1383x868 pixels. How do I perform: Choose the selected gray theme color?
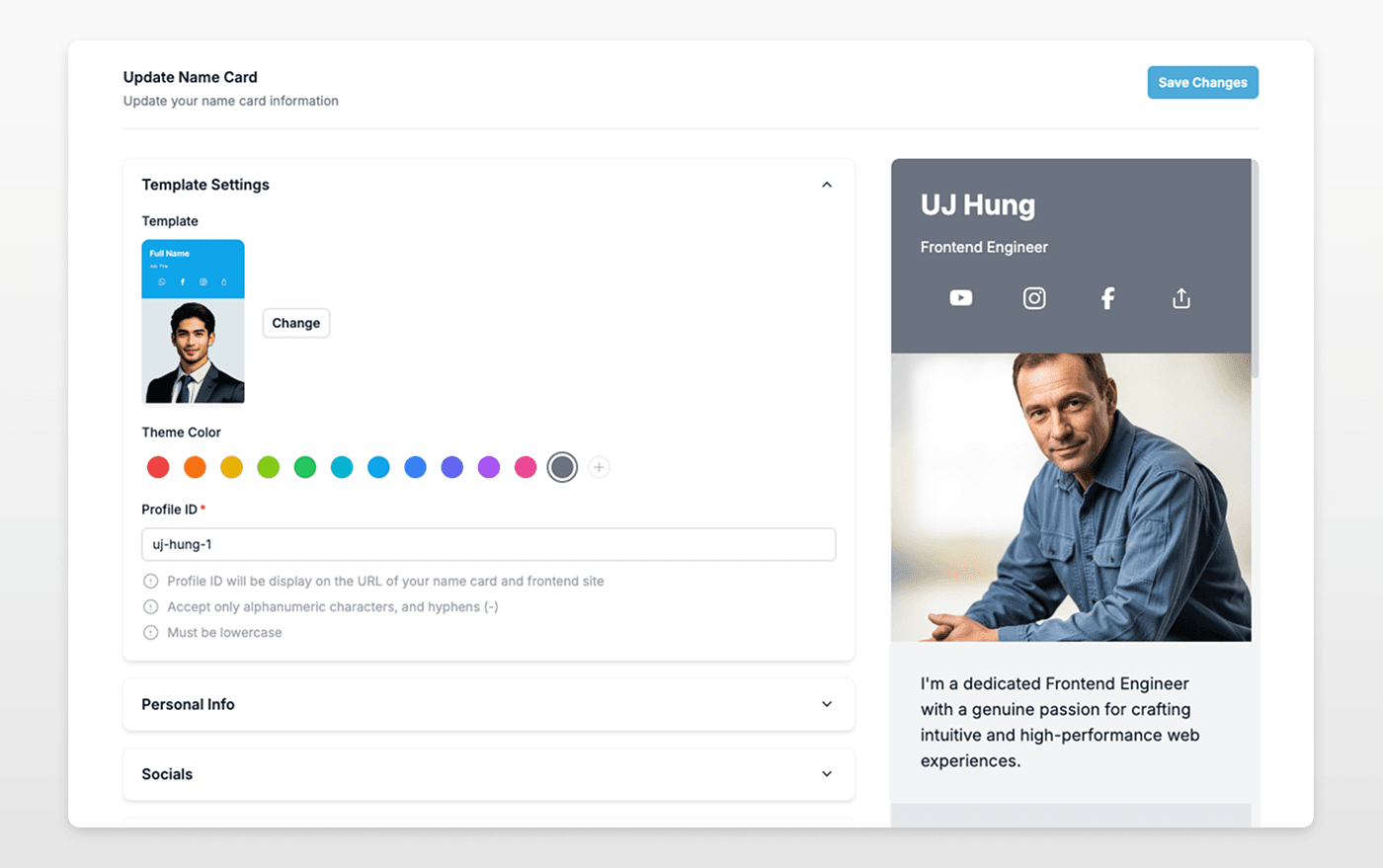562,467
